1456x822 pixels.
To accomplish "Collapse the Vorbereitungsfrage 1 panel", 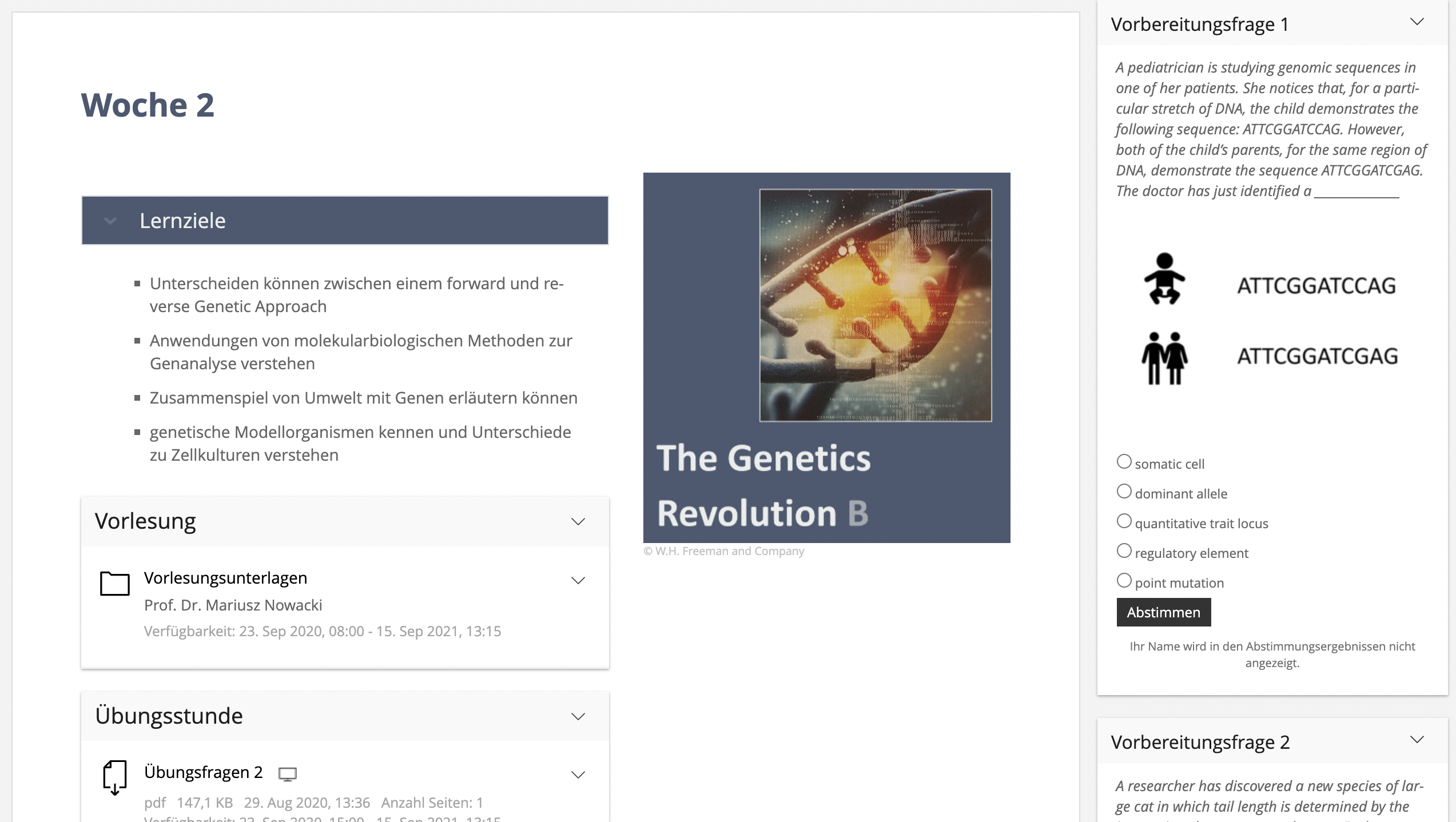I will point(1417,22).
